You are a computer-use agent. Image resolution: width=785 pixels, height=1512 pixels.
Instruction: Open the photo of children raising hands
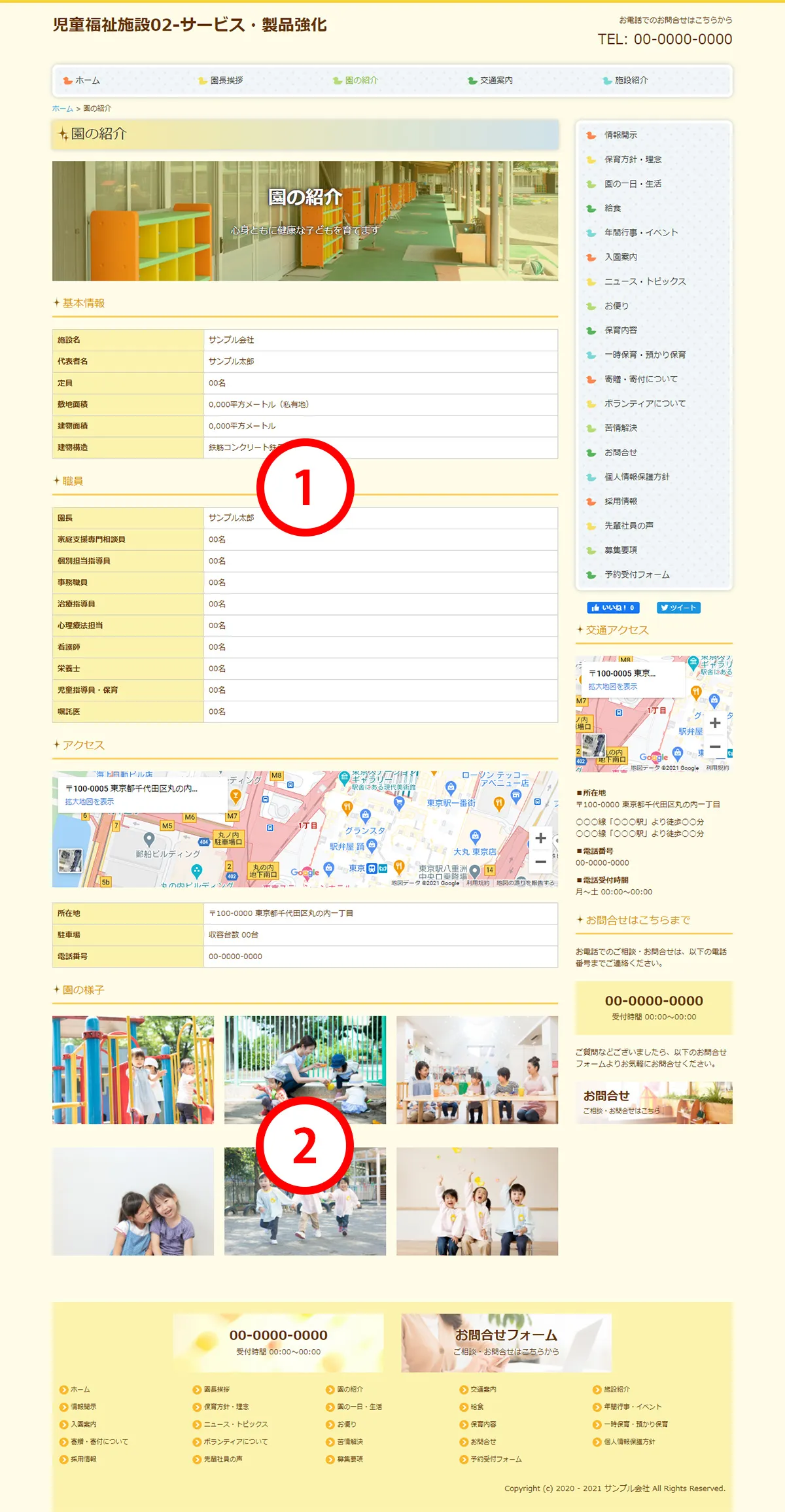coord(477,1201)
